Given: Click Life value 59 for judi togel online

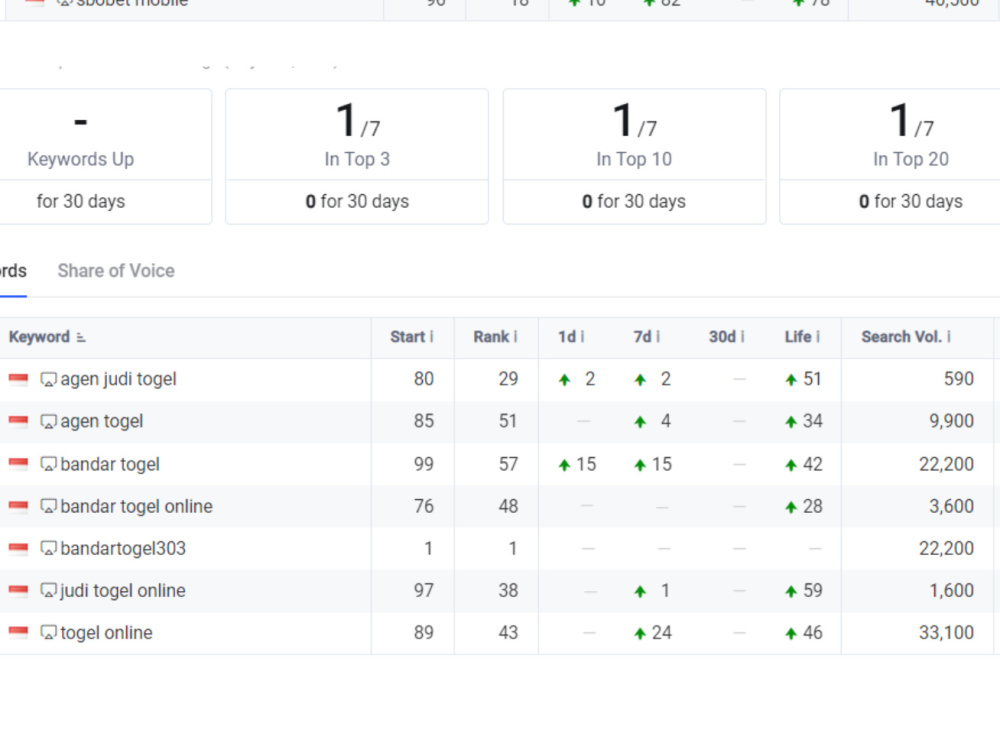Looking at the screenshot, I should pos(812,590).
